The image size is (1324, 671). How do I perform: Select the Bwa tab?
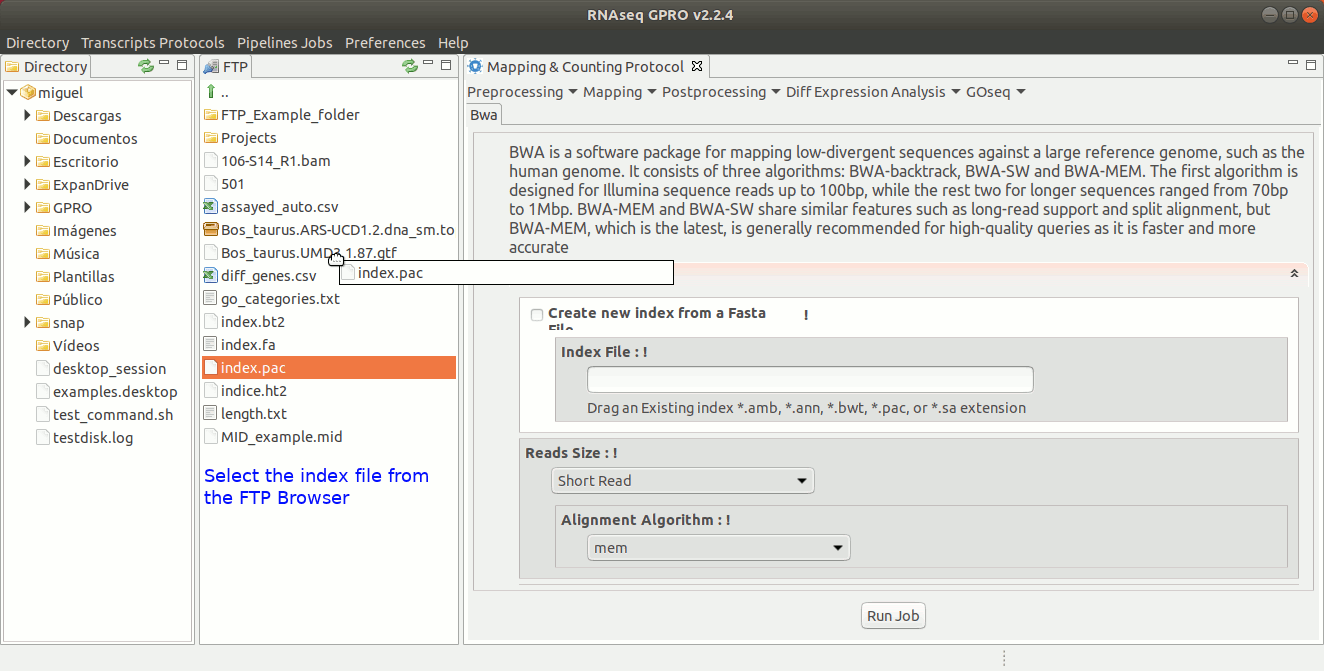(484, 115)
